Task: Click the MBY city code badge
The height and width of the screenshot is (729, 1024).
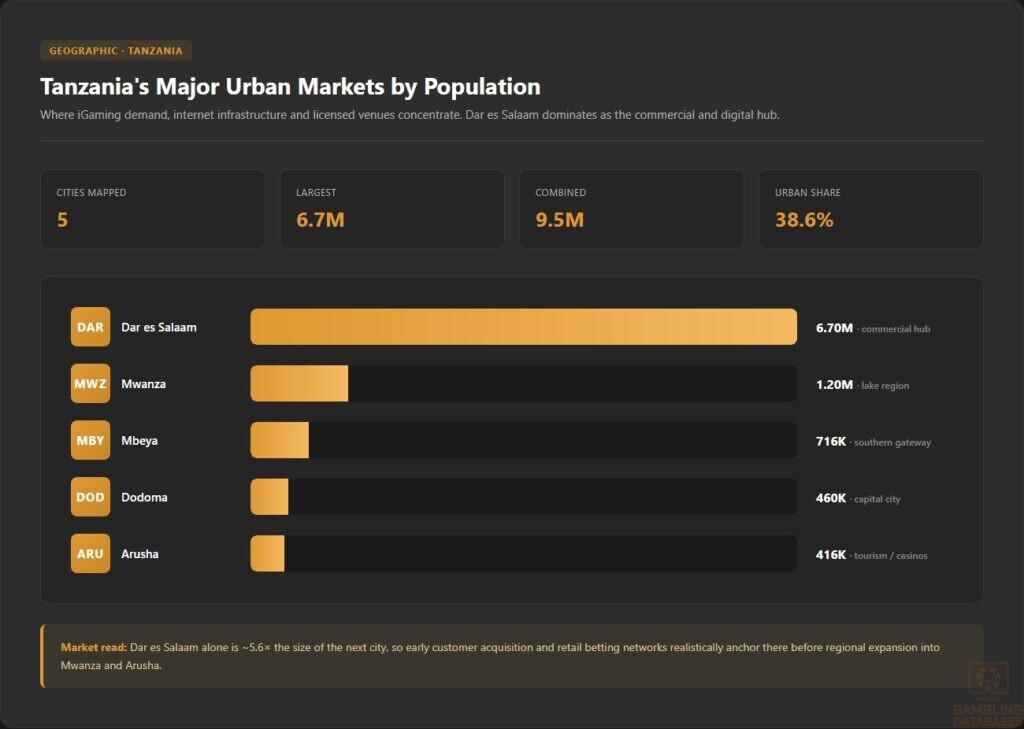Action: tap(90, 440)
